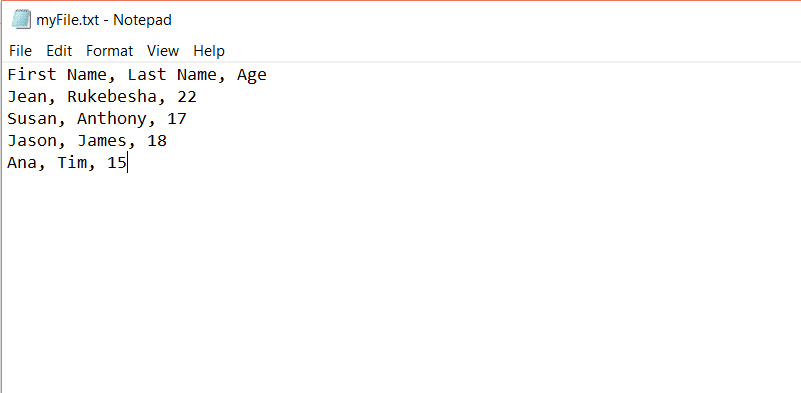Place cursor in the name Jean

[27, 97]
